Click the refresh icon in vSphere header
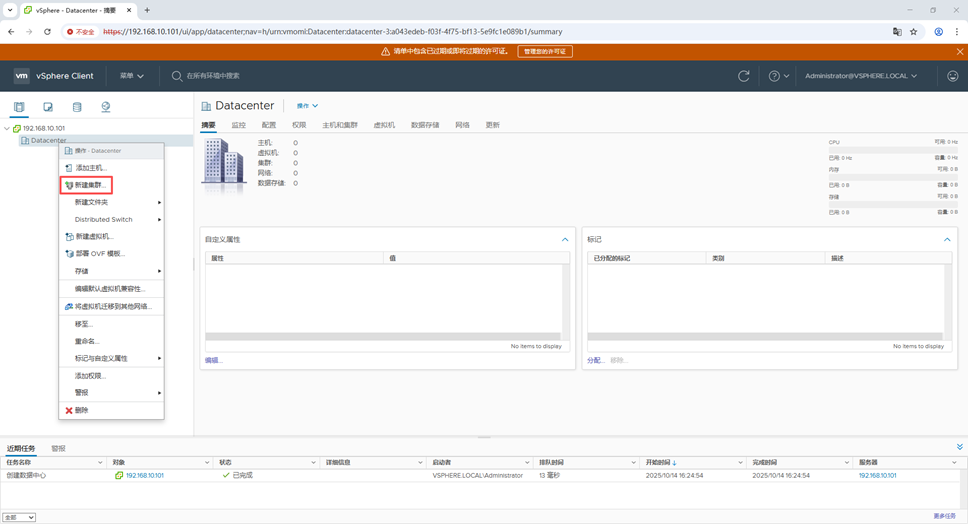The height and width of the screenshot is (524, 968). click(743, 76)
